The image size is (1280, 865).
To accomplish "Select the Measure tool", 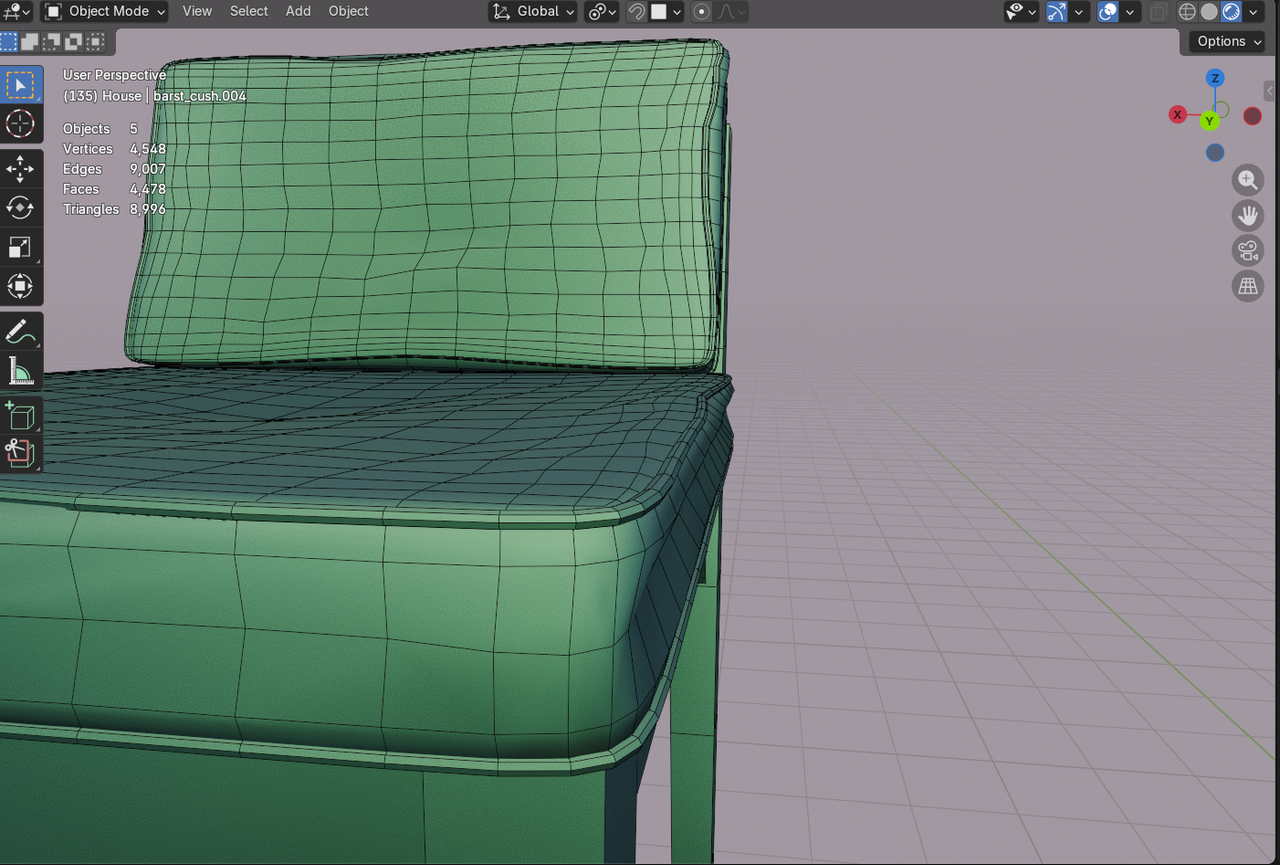I will pyautogui.click(x=20, y=370).
